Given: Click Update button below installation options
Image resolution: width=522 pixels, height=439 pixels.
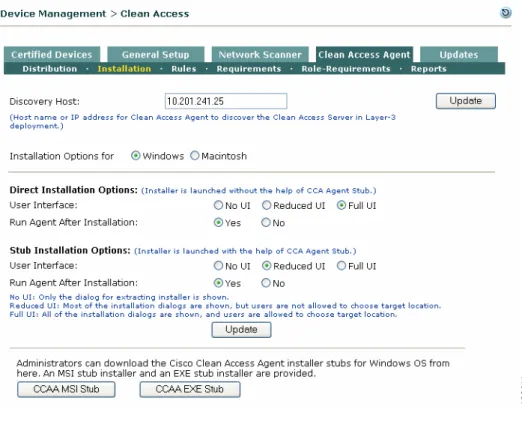Looking at the screenshot, I should point(241,330).
